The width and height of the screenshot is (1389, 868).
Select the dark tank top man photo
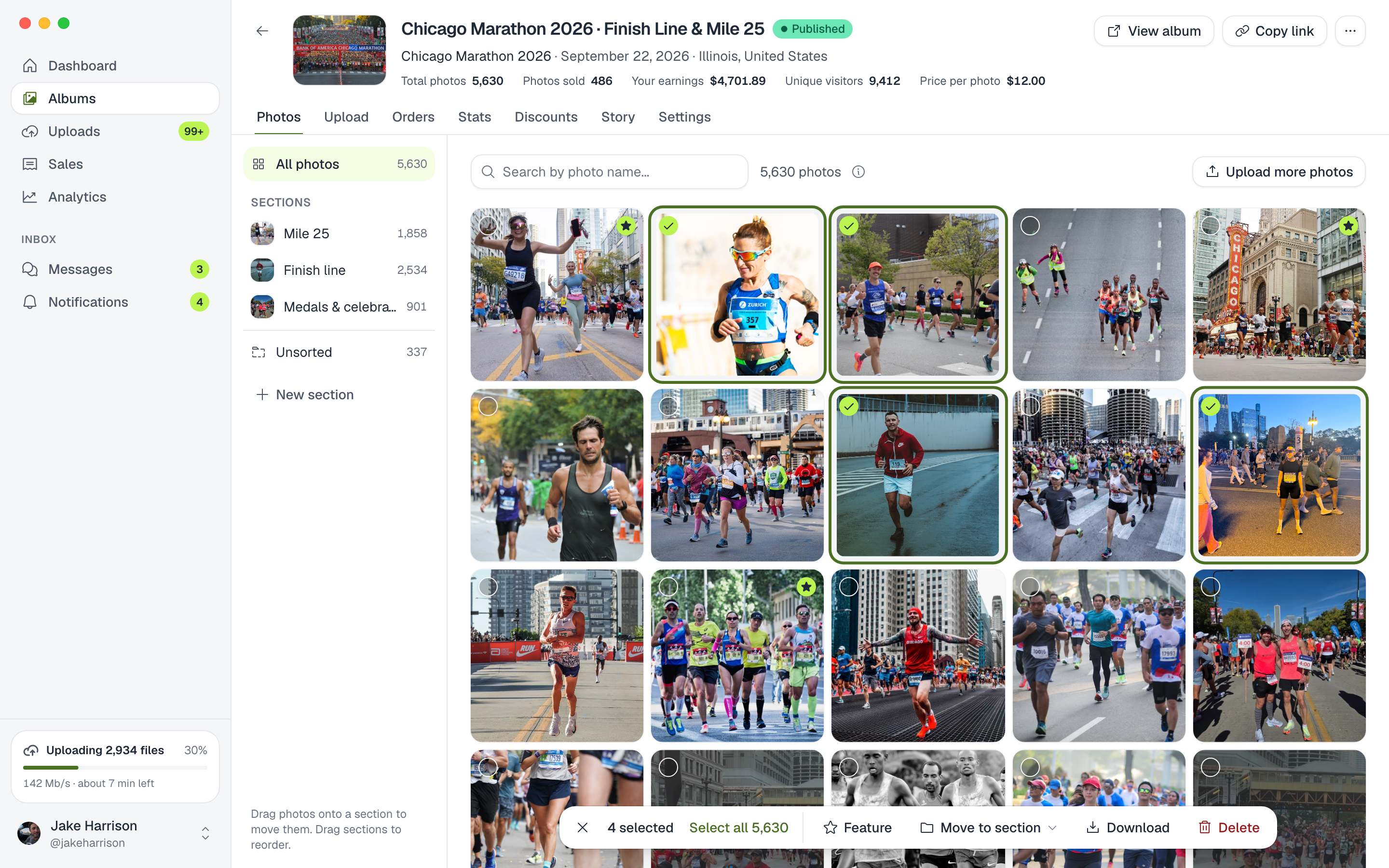[x=488, y=407]
